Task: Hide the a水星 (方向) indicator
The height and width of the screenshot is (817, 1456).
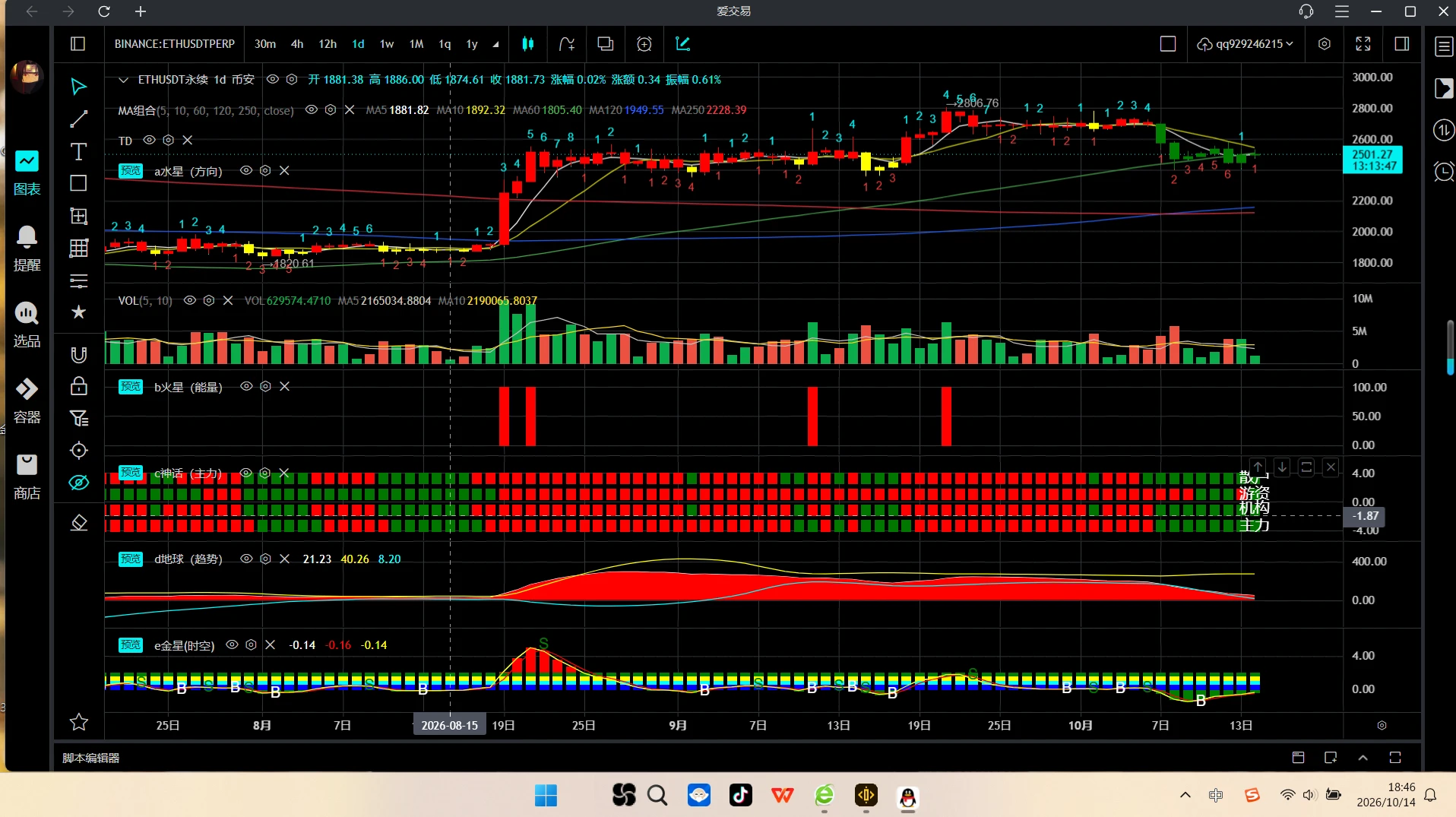Action: click(245, 171)
